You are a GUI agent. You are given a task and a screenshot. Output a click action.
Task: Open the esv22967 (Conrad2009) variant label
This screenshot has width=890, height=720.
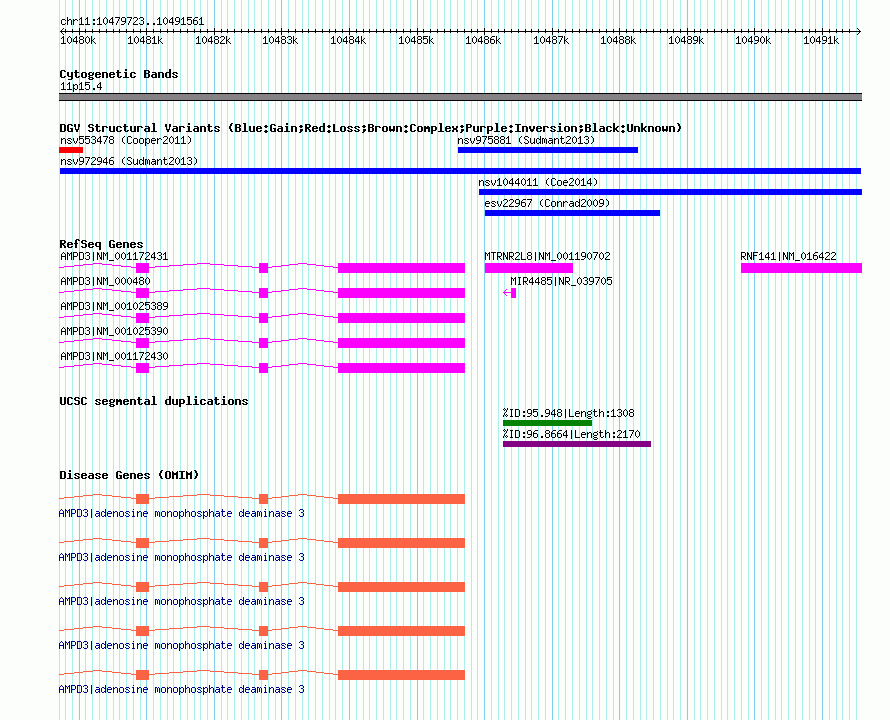(x=547, y=203)
